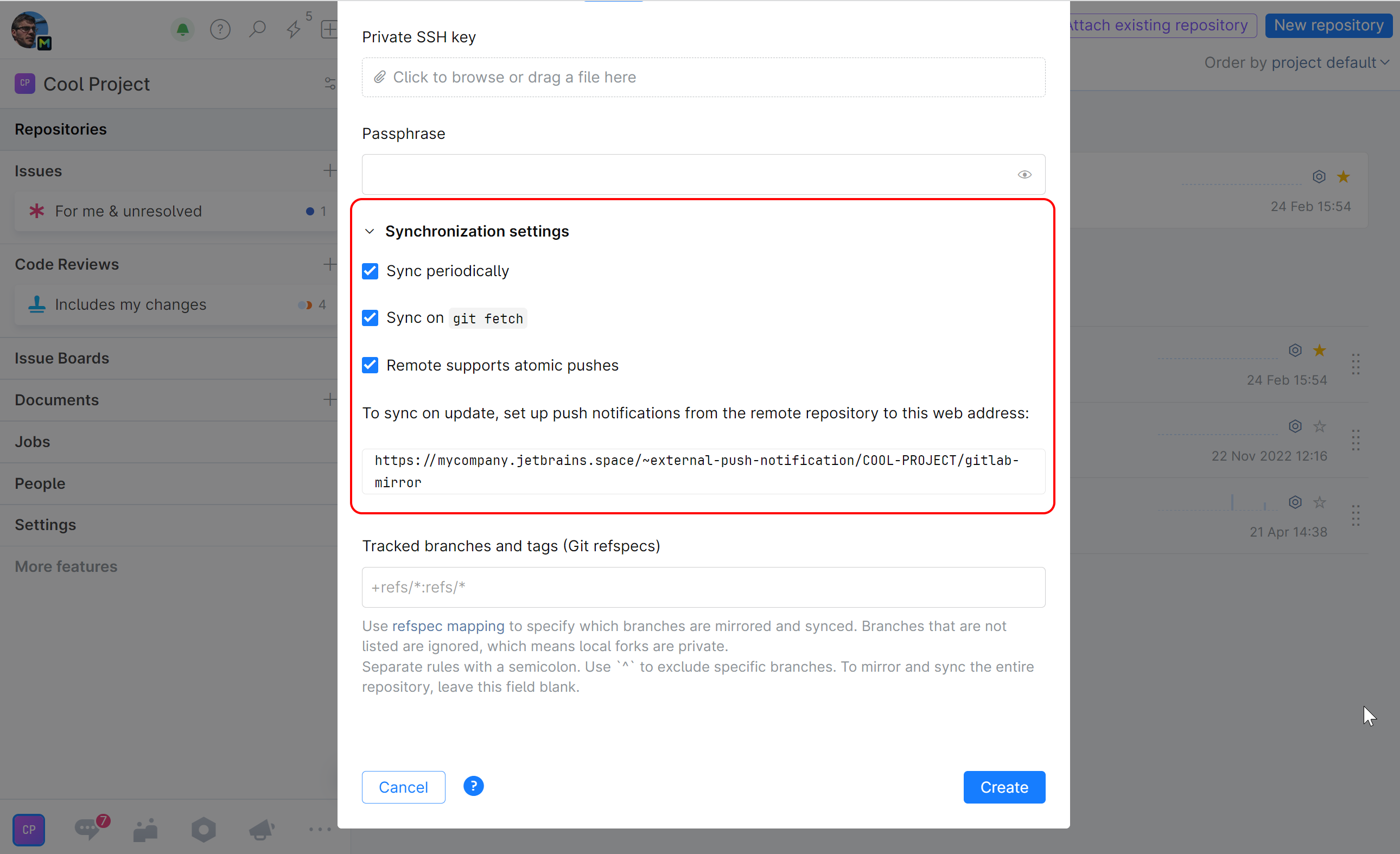Viewport: 1400px width, 854px height.
Task: Follow the refspec mapping link
Action: [448, 626]
